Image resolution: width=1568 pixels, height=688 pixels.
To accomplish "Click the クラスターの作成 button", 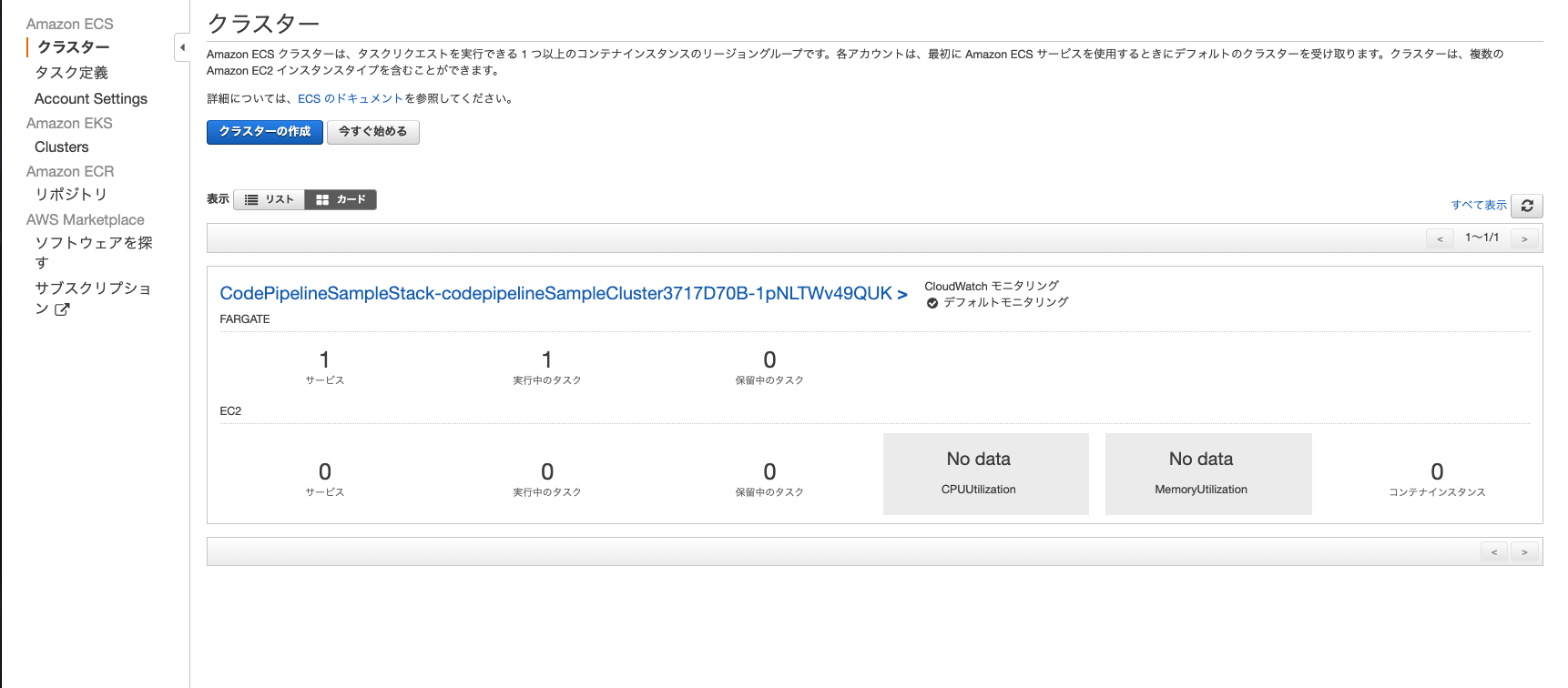I will (x=265, y=132).
